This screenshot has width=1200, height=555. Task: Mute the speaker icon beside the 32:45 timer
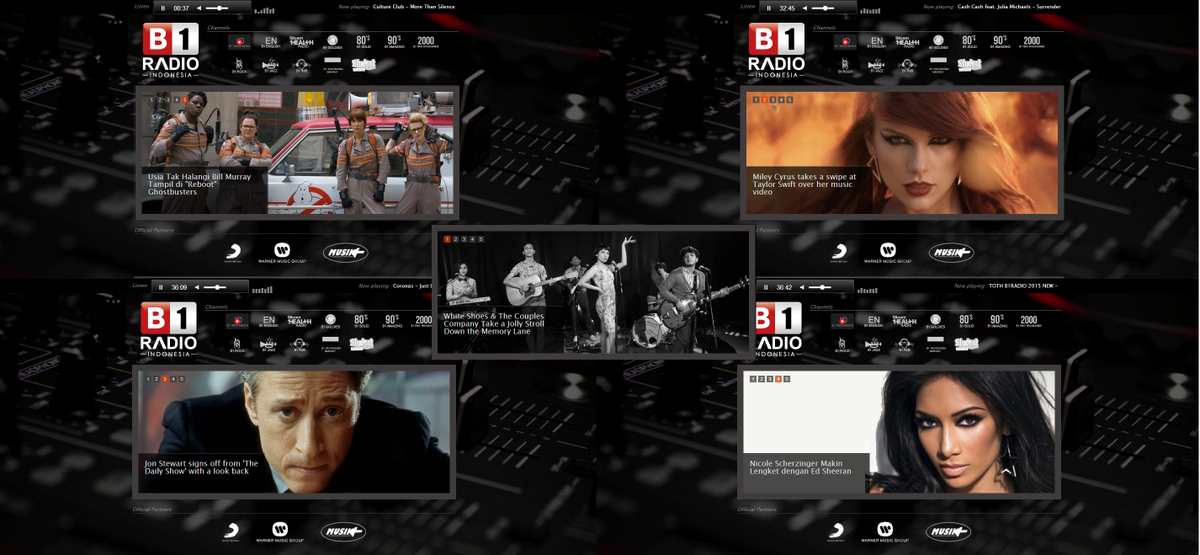click(804, 7)
